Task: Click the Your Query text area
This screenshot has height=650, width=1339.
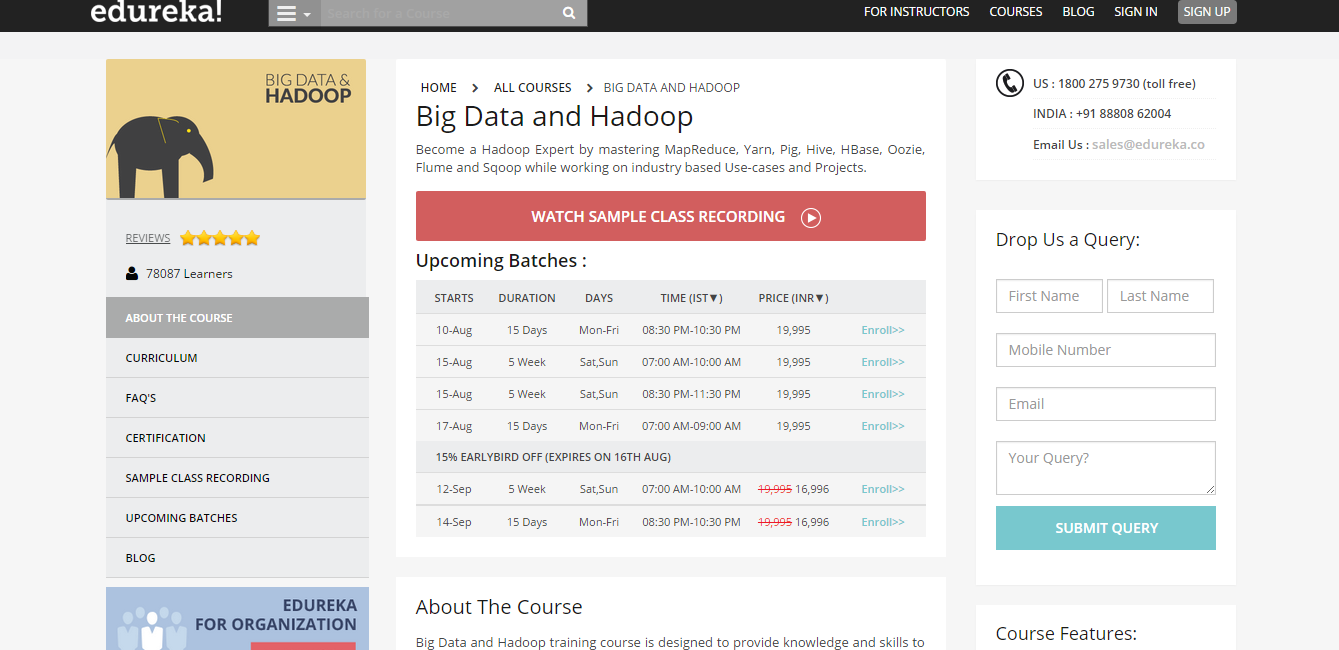Action: pyautogui.click(x=1106, y=468)
